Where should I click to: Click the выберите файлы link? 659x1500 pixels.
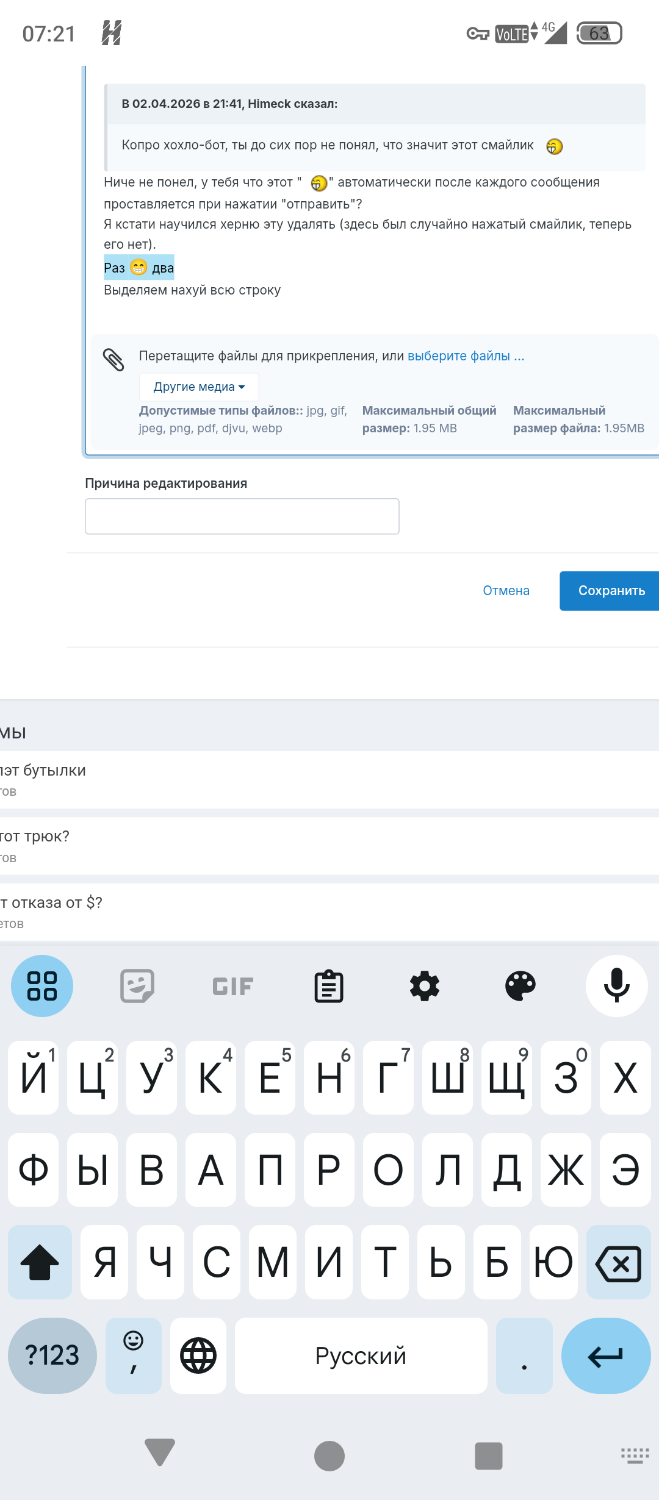466,355
